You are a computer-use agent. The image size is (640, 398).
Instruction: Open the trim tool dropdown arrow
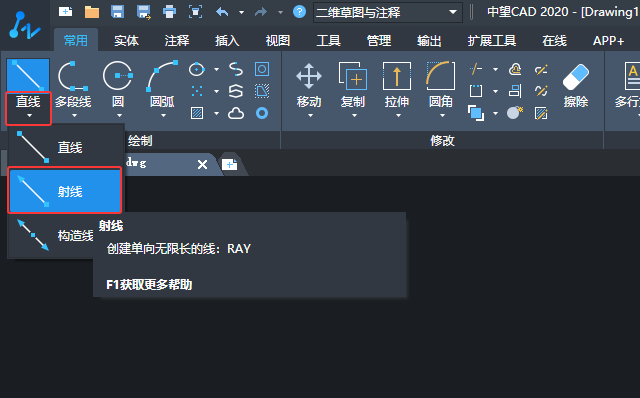(x=496, y=69)
